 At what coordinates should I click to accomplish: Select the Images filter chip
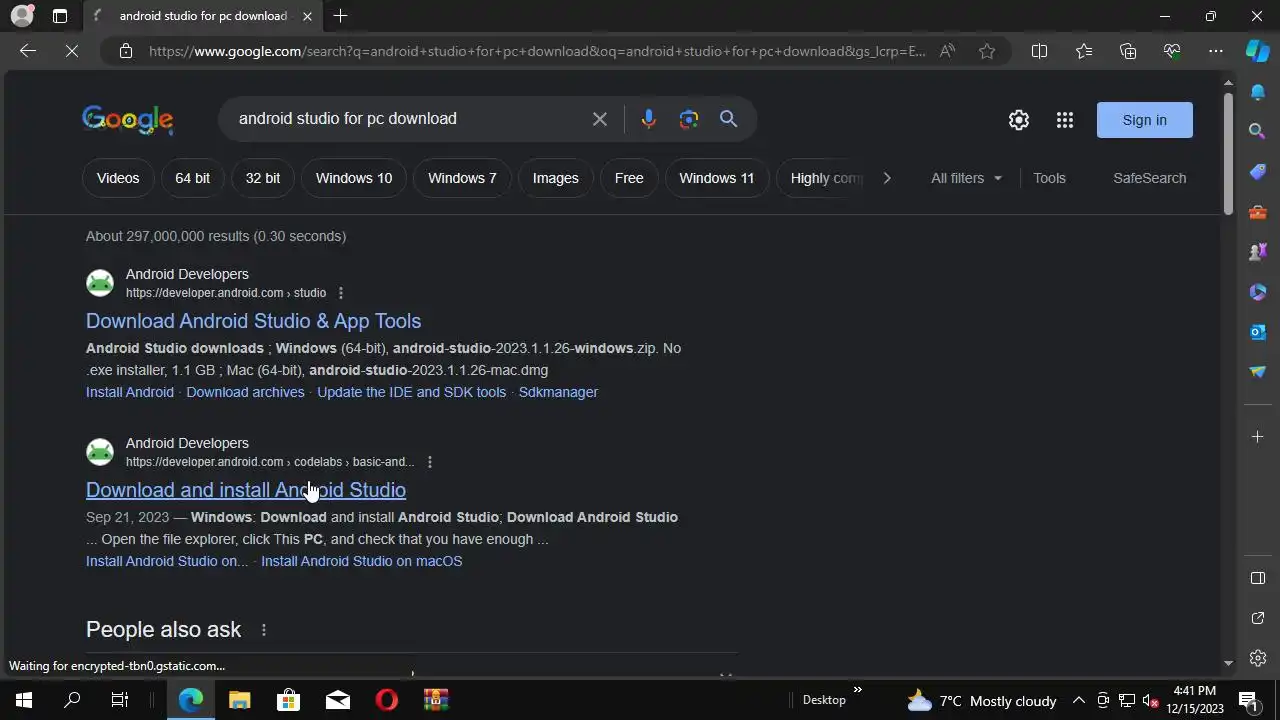556,178
